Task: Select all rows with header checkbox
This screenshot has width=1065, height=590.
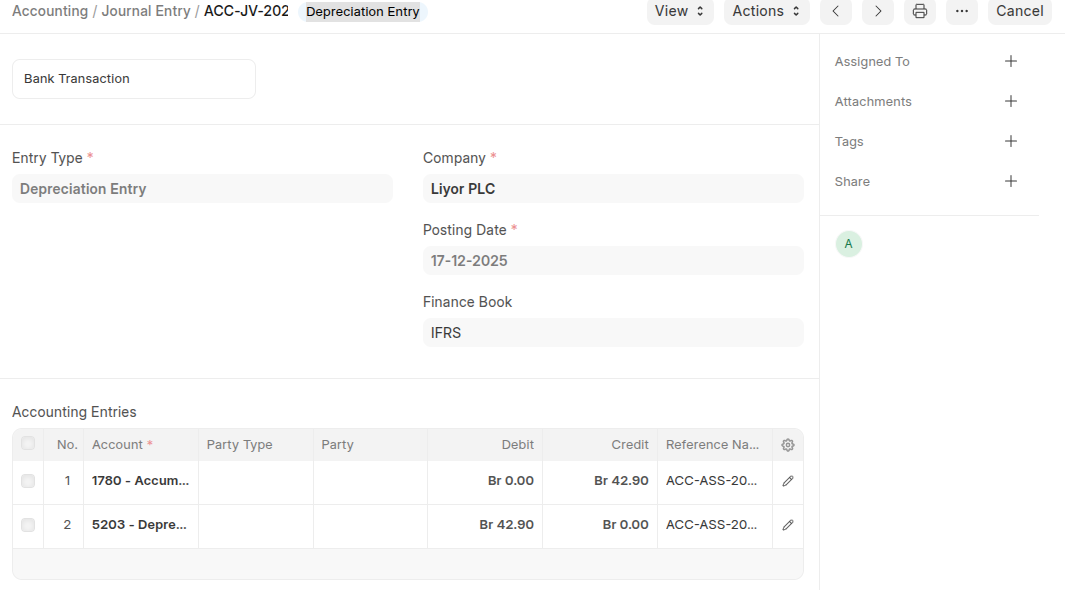Action: (28, 444)
